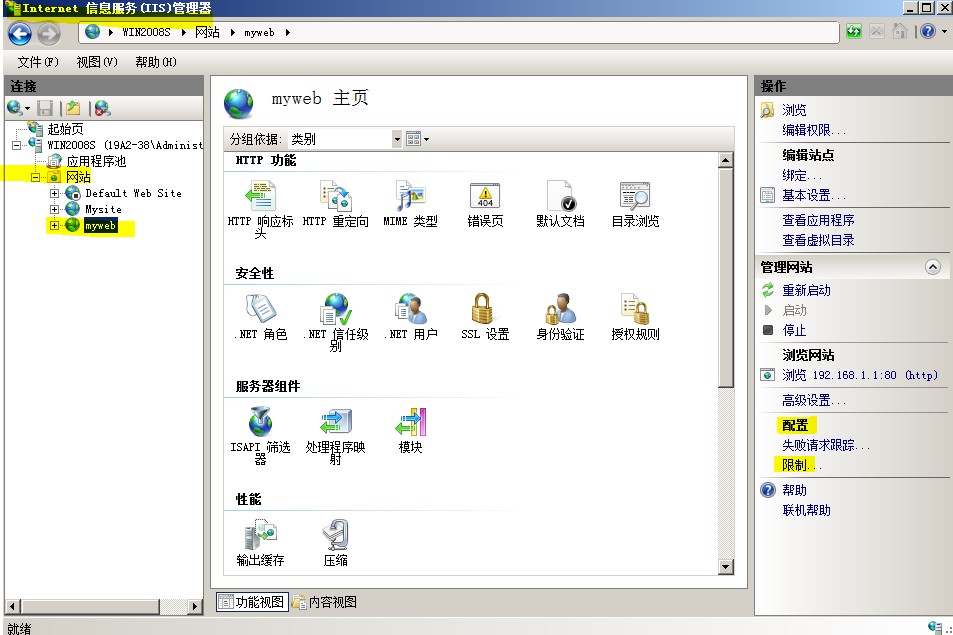Collapse the 管理网站 section chevron

pyautogui.click(x=933, y=267)
